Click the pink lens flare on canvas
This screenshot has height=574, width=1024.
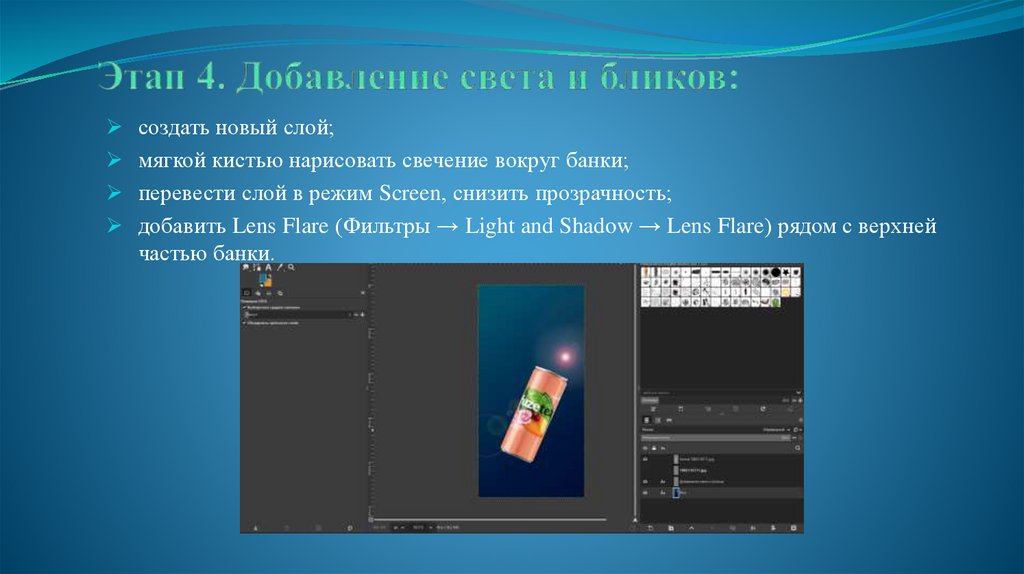565,357
